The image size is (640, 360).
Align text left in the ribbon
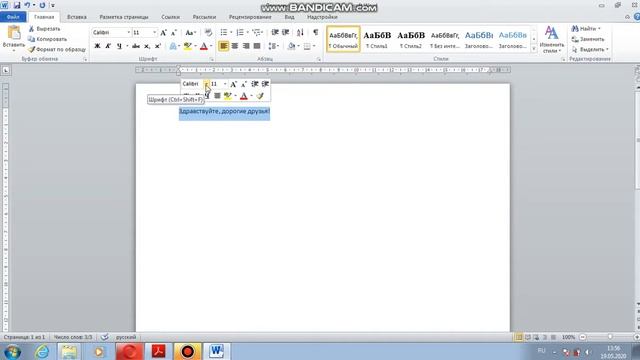pos(224,46)
